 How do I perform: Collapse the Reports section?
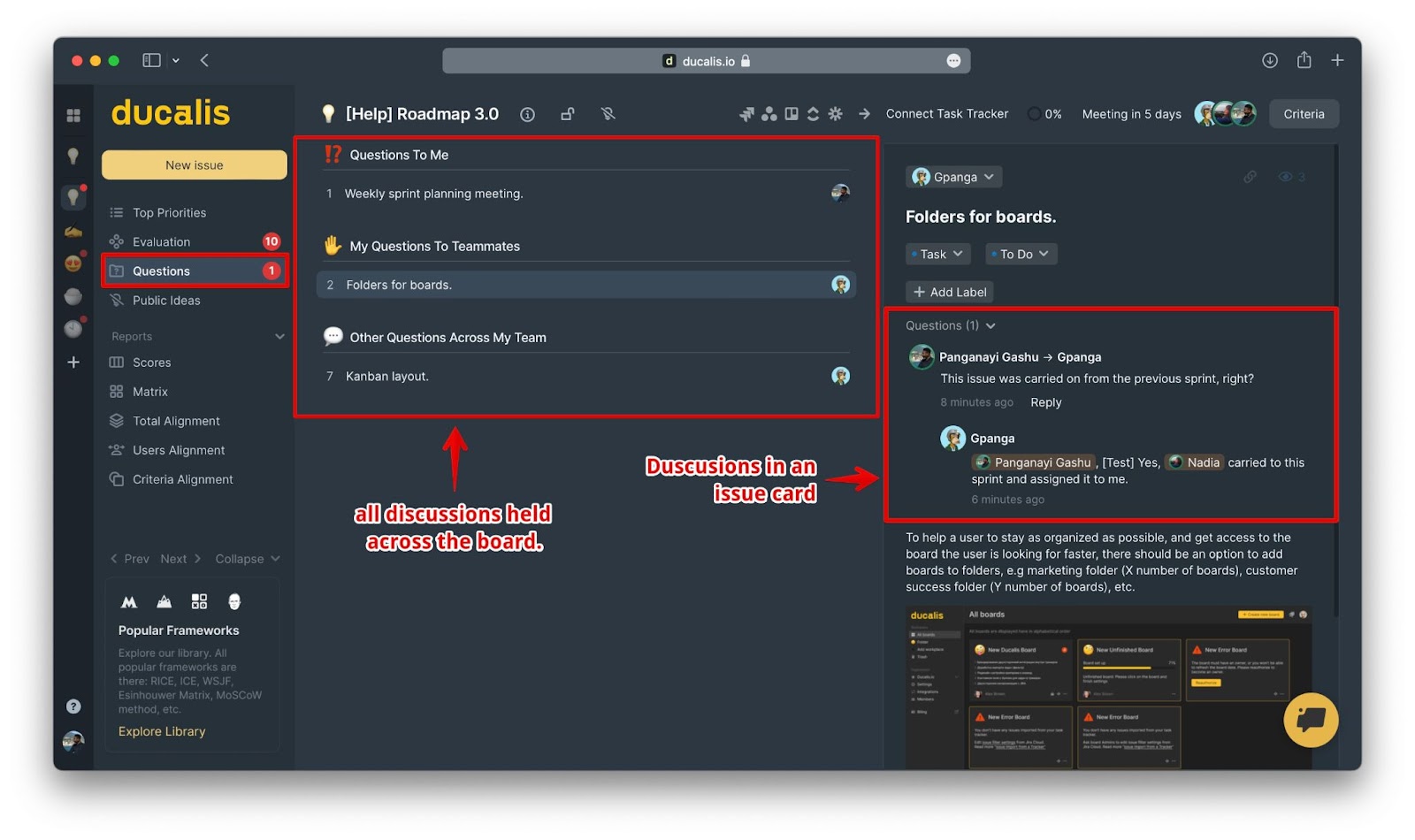(x=279, y=337)
